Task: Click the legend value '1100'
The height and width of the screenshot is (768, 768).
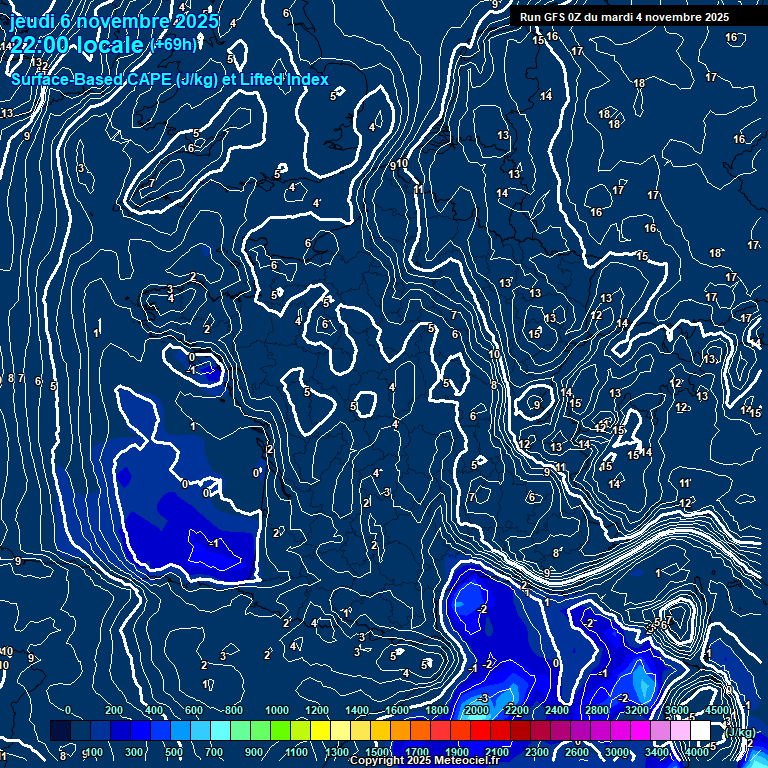Action: 297,752
